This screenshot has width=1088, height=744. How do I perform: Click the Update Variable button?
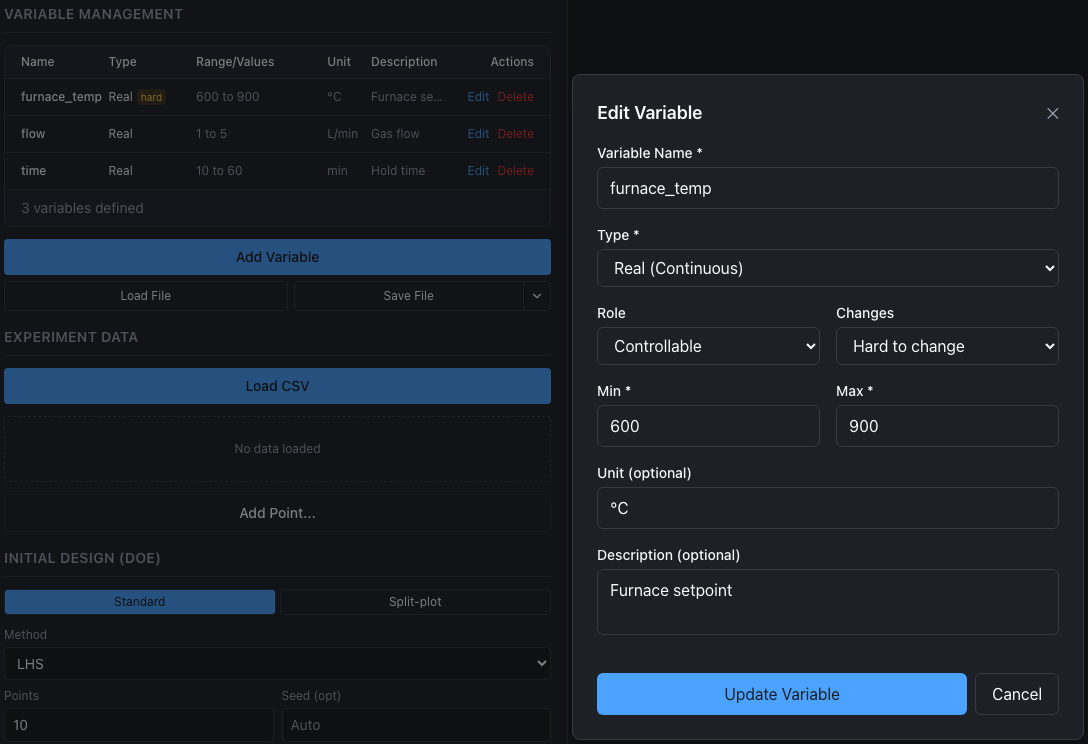781,694
